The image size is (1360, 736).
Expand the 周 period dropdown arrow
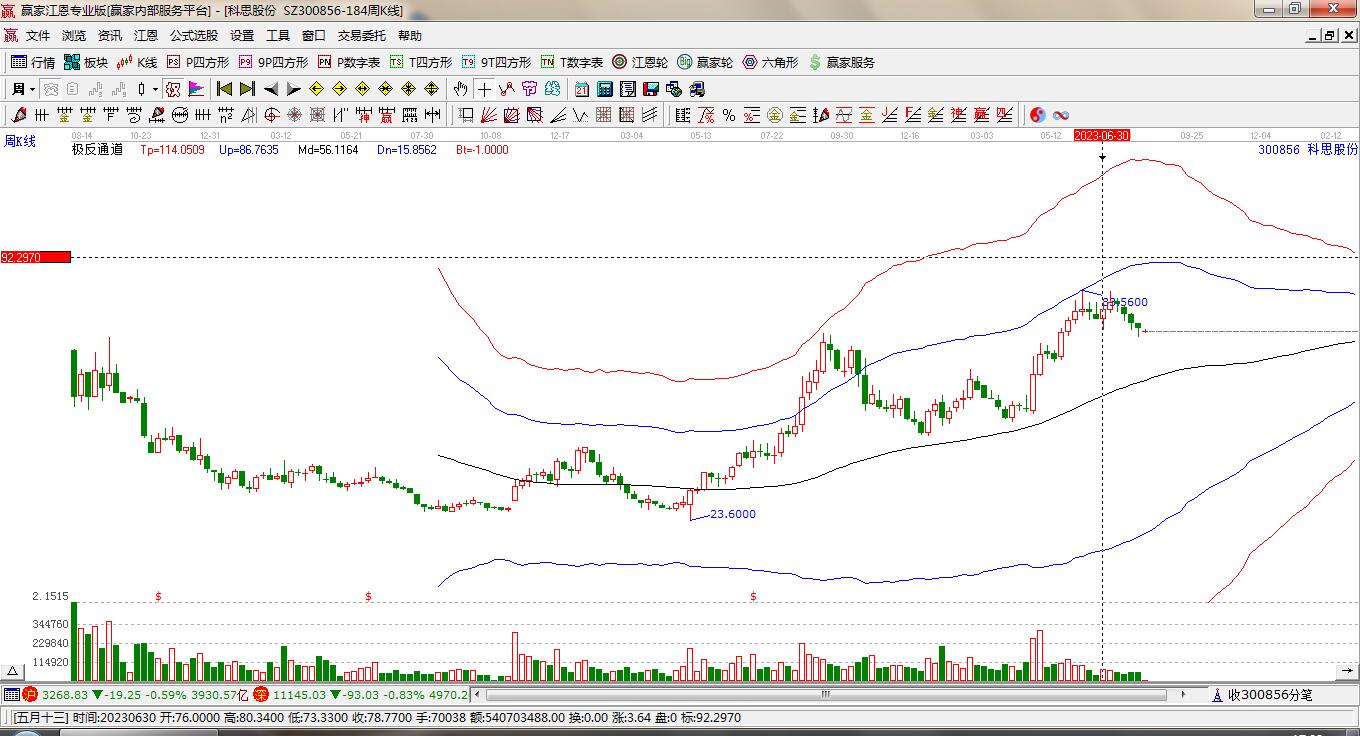pos(33,89)
